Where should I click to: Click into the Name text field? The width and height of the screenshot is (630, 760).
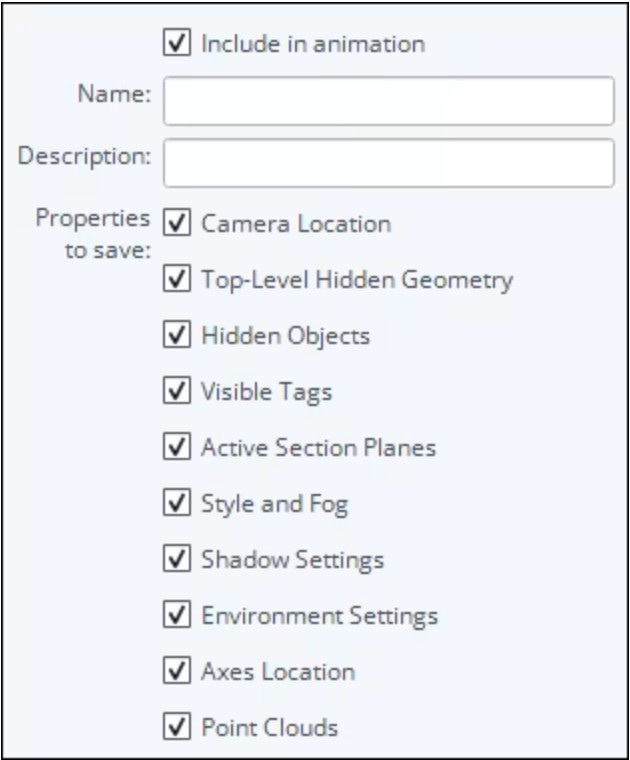(x=389, y=101)
